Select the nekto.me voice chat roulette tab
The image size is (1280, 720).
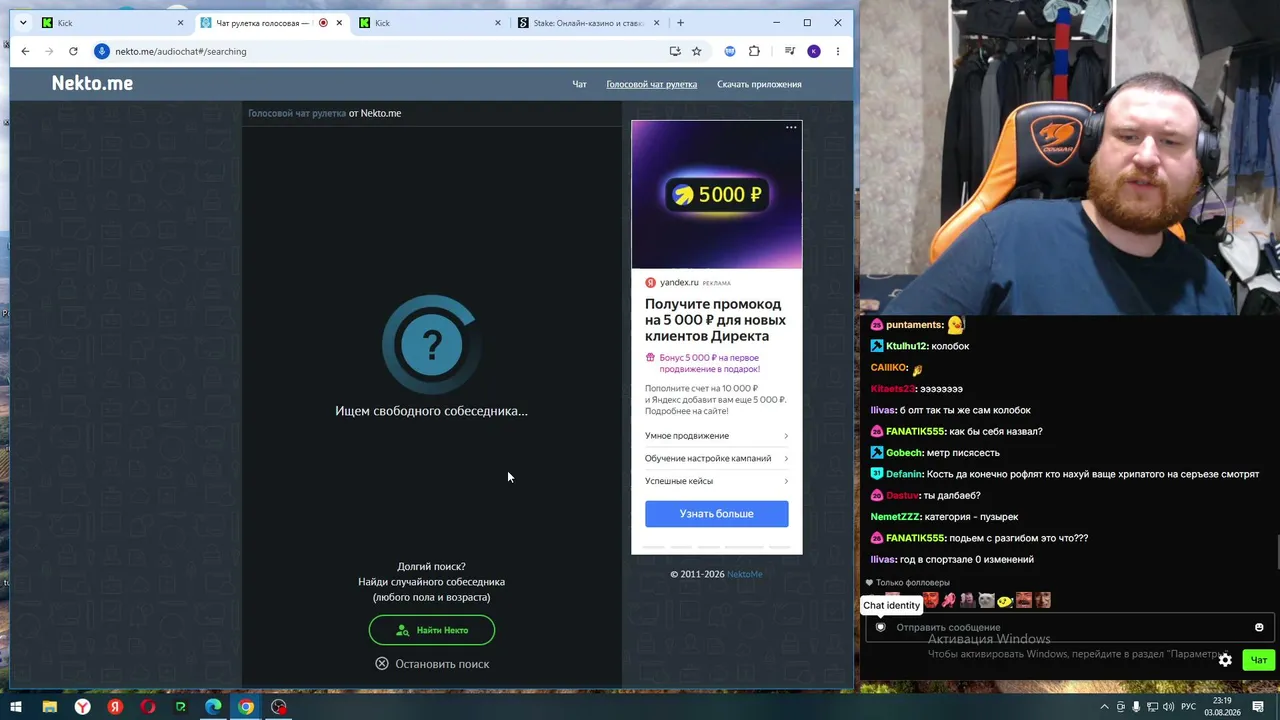click(270, 23)
